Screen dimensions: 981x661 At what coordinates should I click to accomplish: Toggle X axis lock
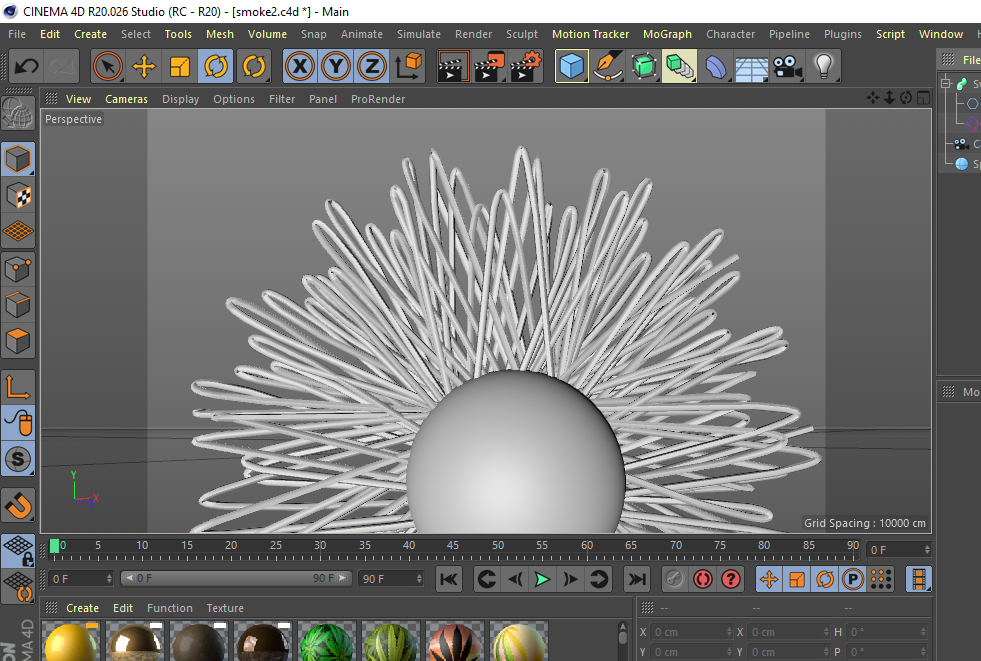click(x=300, y=66)
